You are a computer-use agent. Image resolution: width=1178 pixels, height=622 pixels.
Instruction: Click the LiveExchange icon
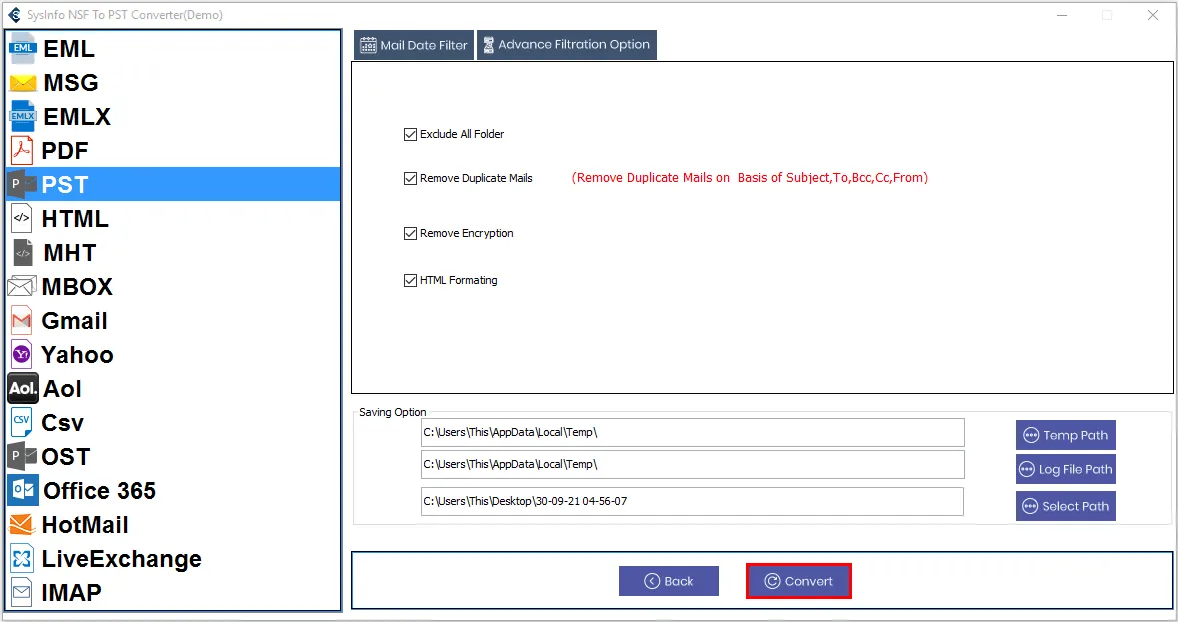coord(22,559)
